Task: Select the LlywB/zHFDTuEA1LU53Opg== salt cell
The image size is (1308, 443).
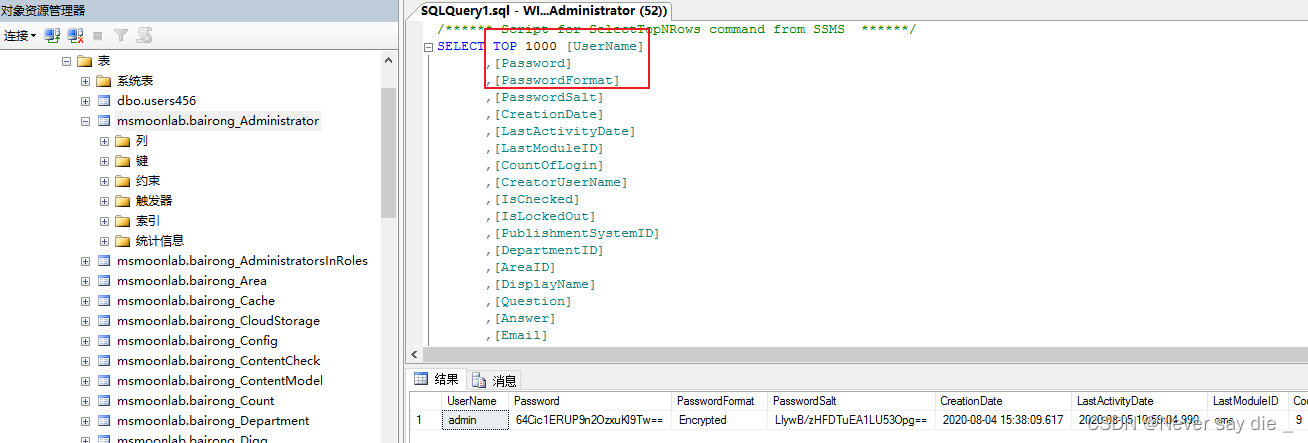Action: point(852,420)
